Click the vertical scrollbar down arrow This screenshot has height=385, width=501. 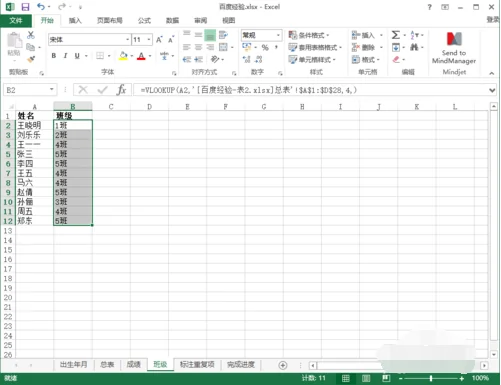(494, 355)
